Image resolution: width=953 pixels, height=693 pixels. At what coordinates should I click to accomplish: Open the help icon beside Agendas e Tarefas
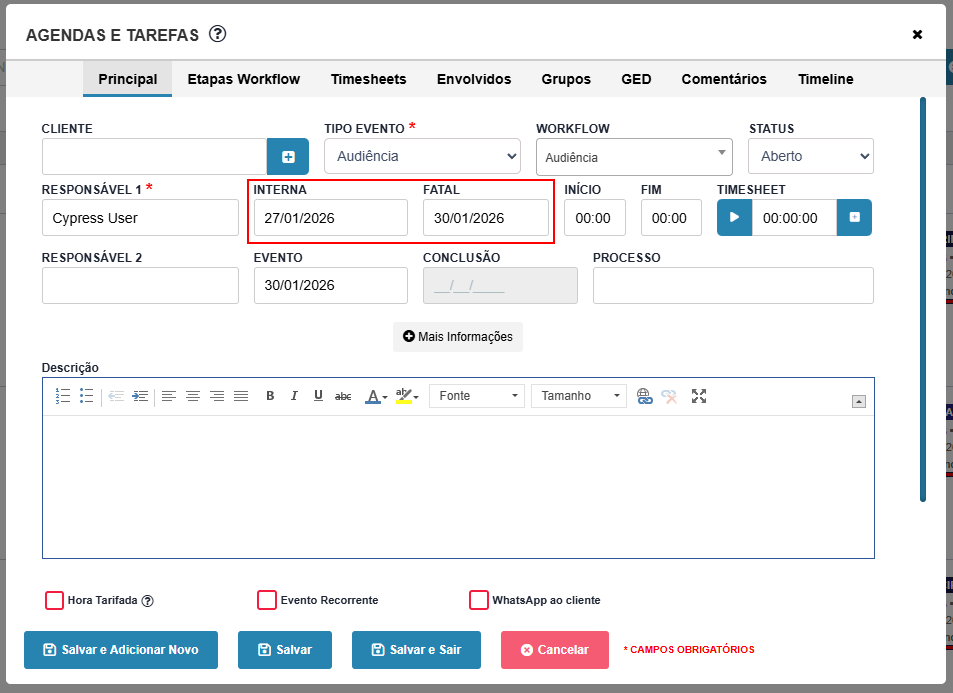point(217,34)
